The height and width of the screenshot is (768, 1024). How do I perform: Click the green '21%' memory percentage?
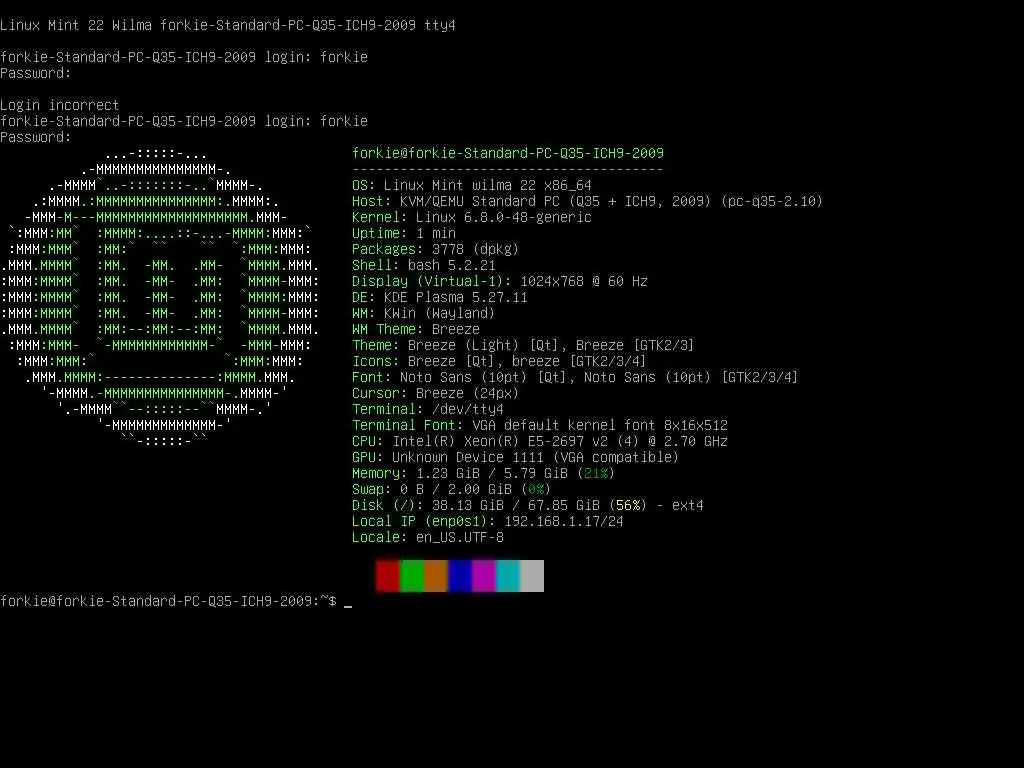pos(596,473)
